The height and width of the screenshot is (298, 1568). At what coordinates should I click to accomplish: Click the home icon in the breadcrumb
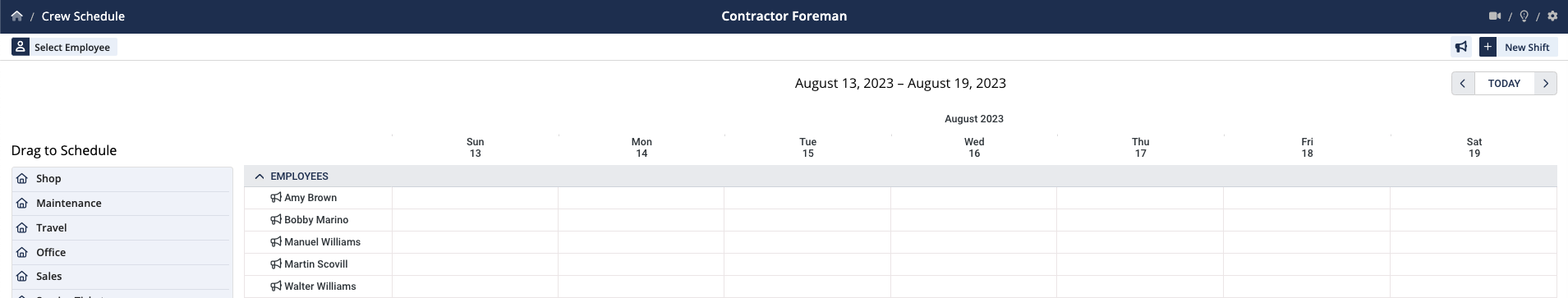(16, 16)
